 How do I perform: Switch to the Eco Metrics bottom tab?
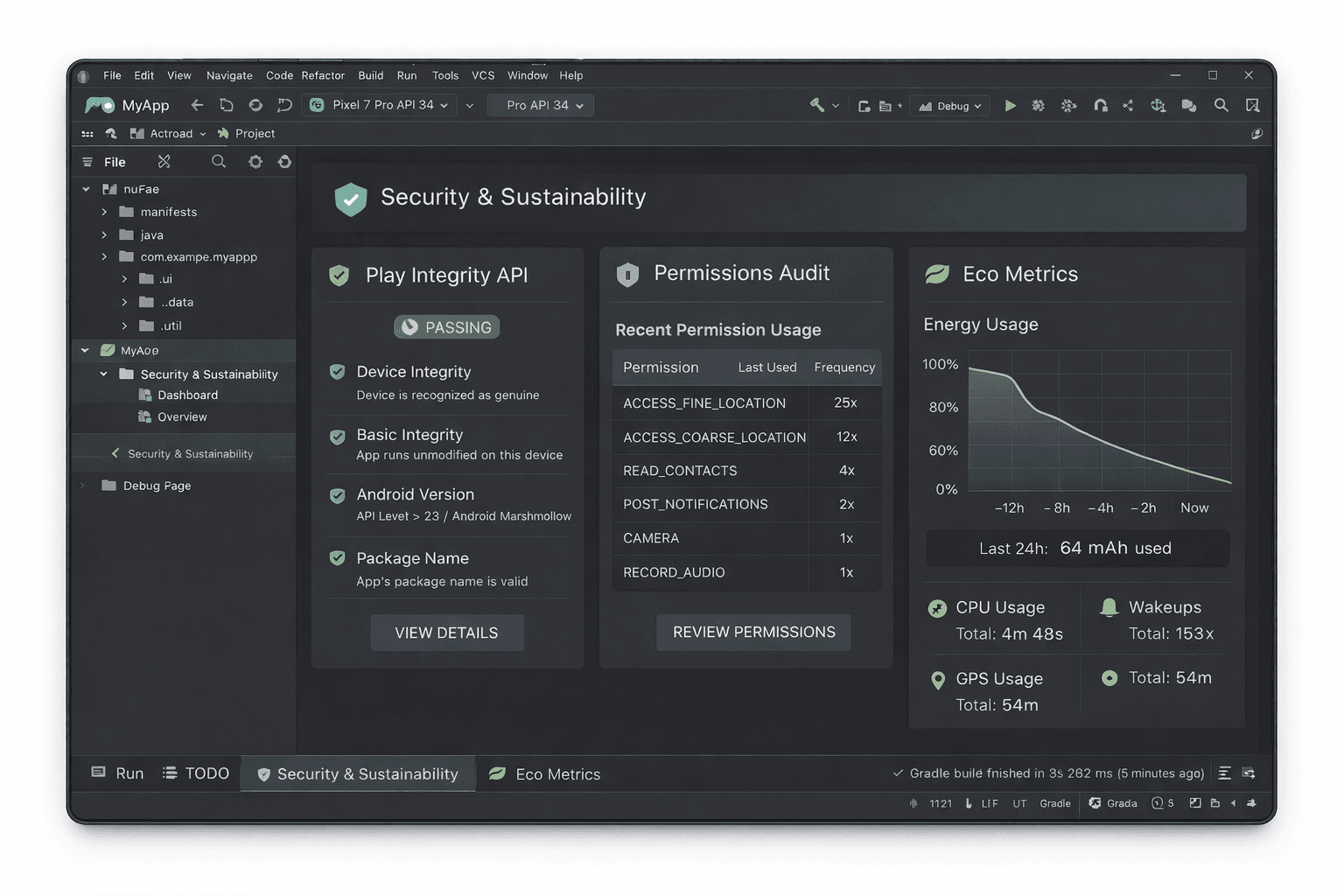545,774
